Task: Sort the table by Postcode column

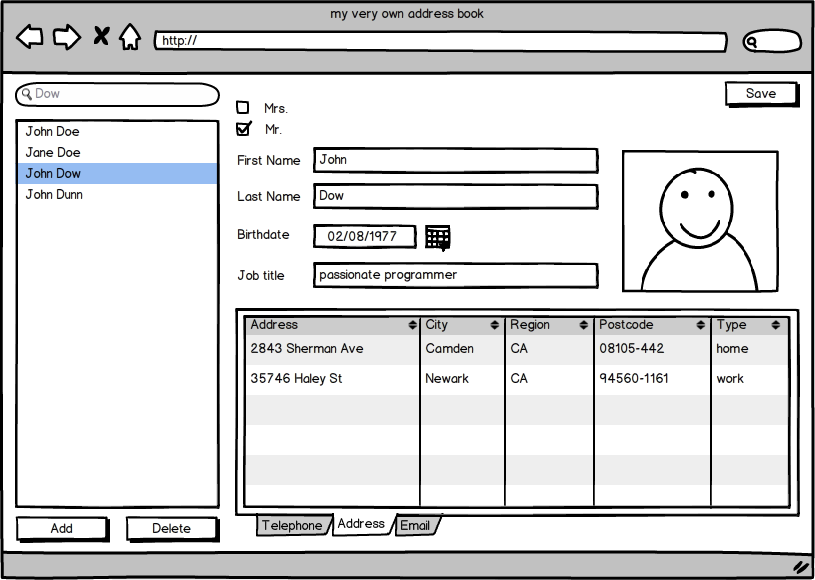Action: click(698, 325)
